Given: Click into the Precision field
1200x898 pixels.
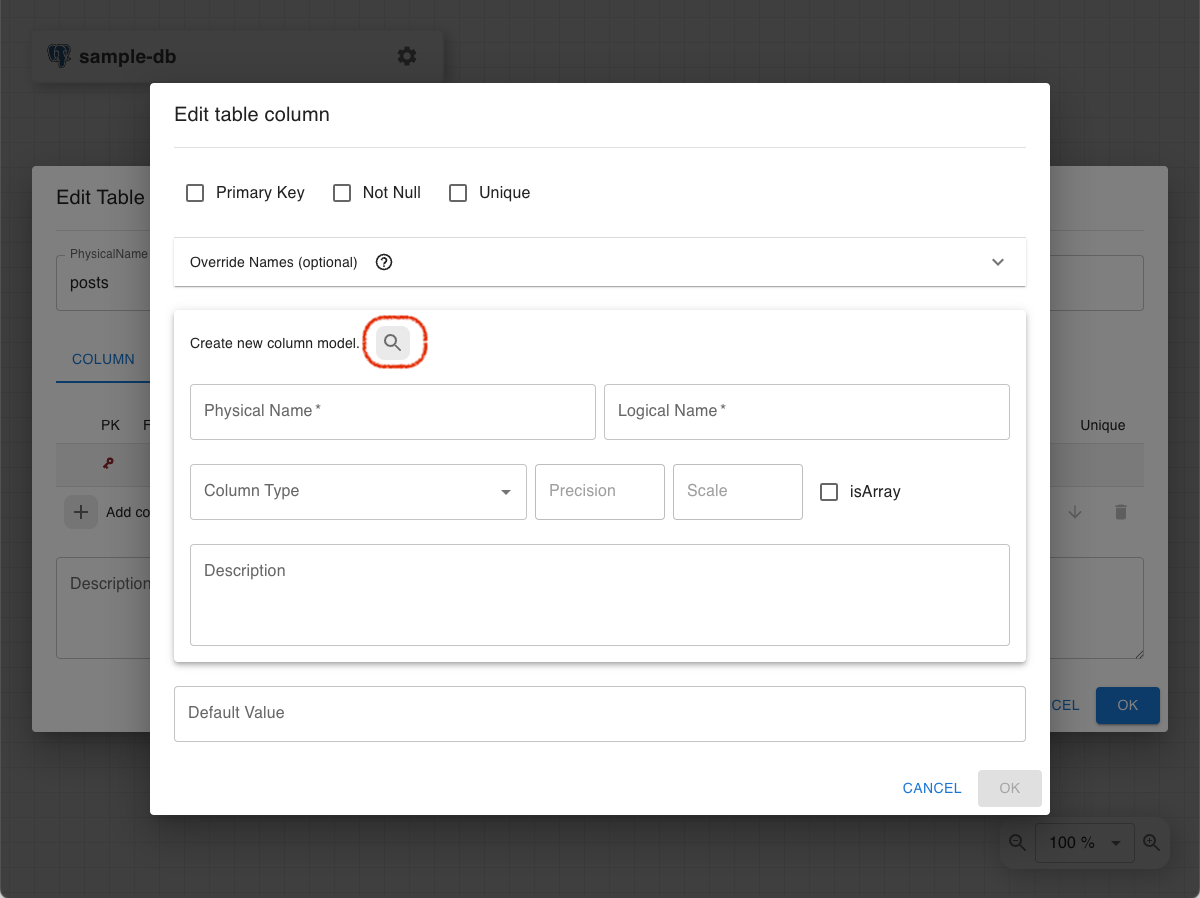Looking at the screenshot, I should [x=600, y=492].
